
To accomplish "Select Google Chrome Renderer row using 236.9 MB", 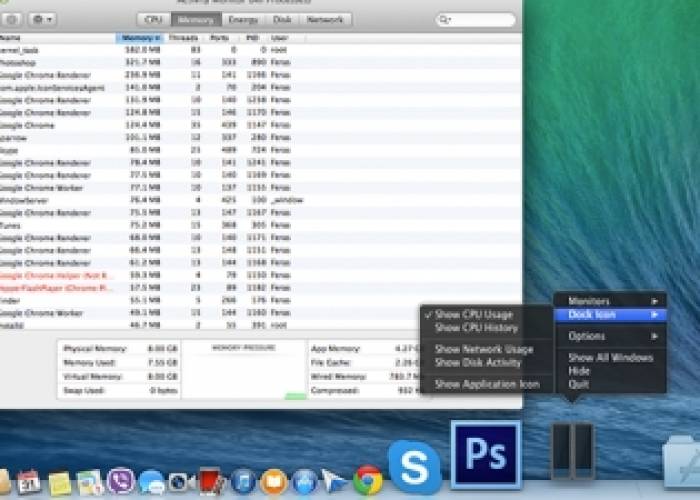I will 261,75.
